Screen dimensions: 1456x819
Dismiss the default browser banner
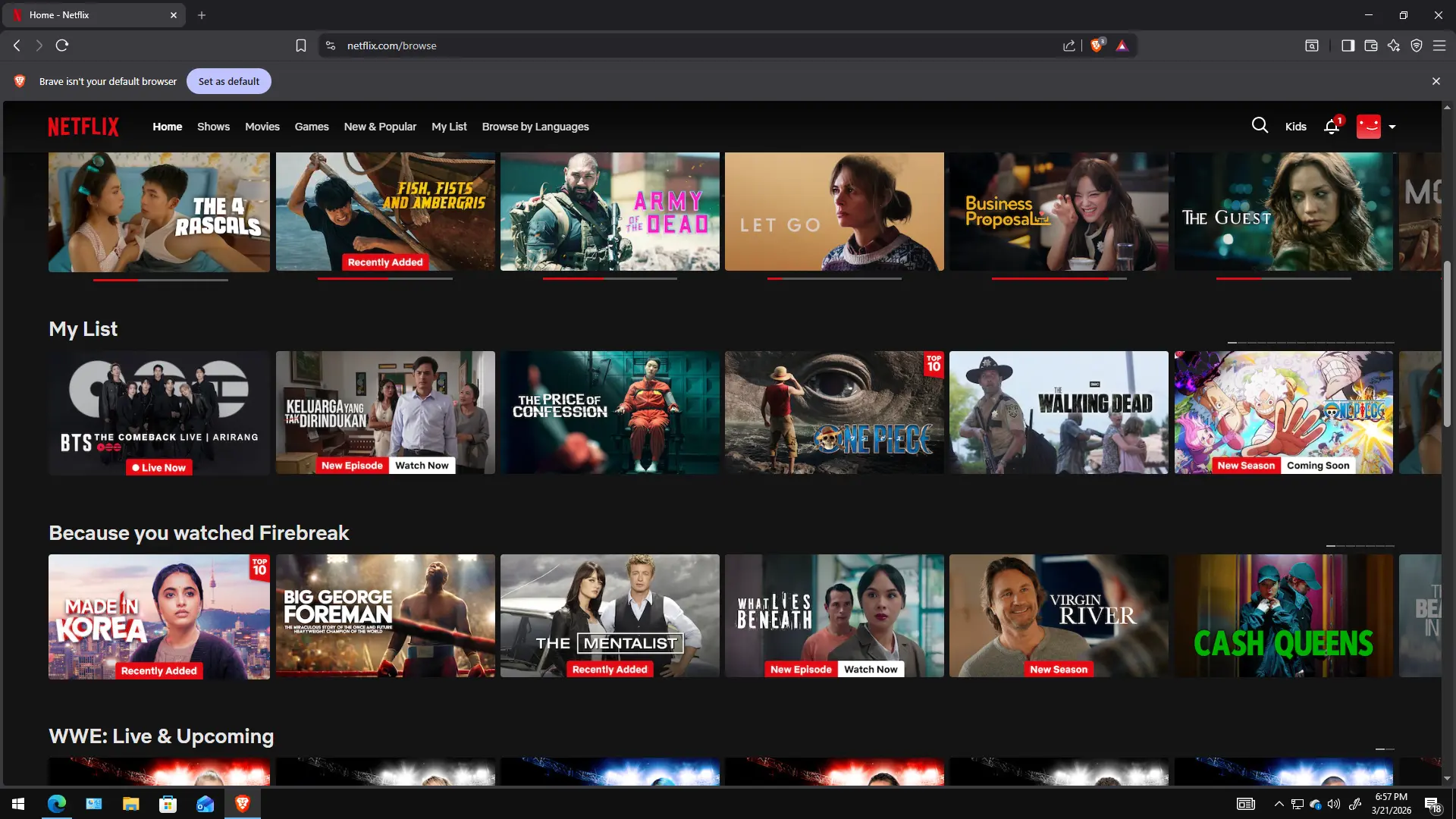tap(1436, 81)
